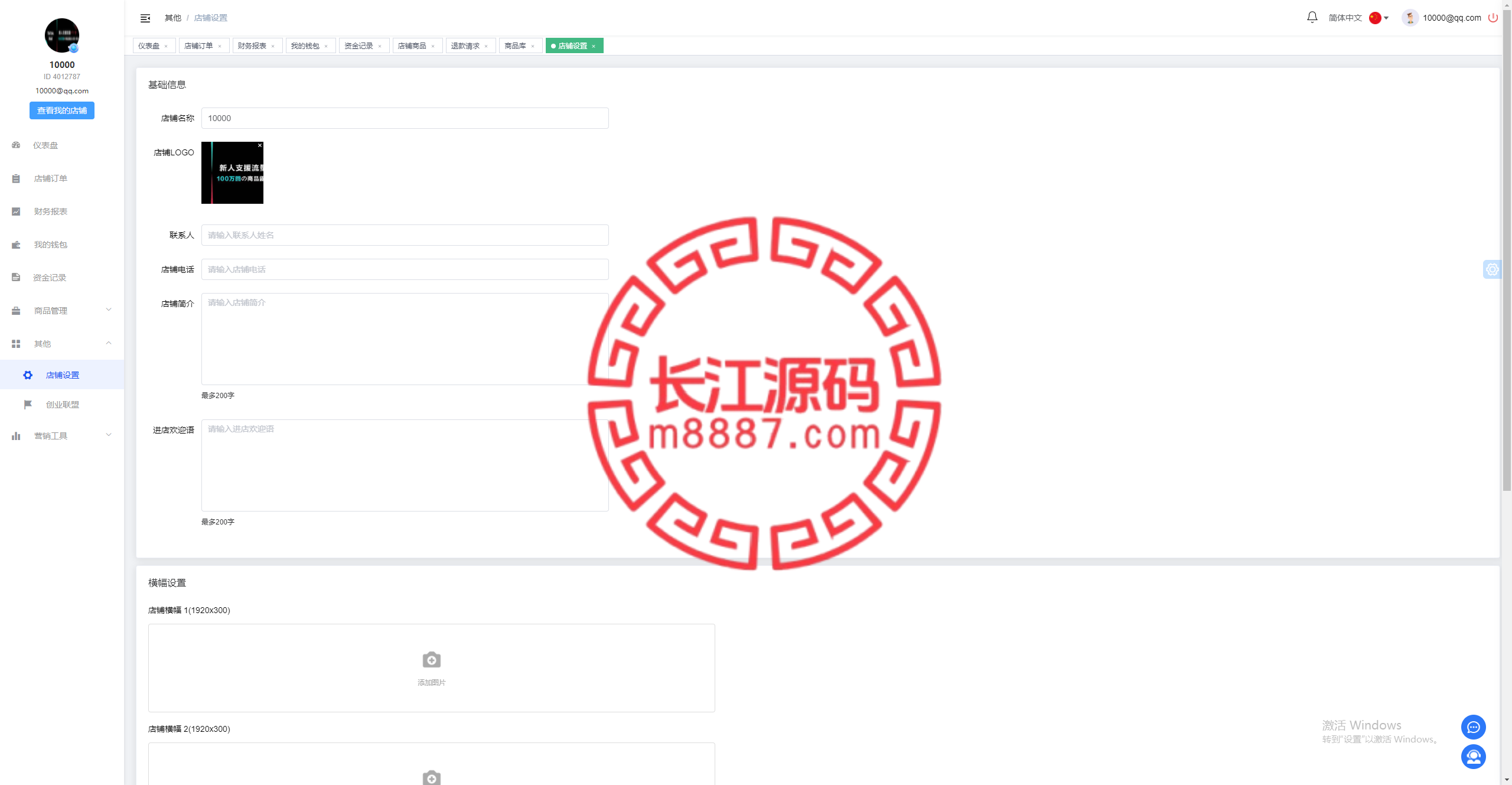Screen dimensions: 1512x785
Task: Click the 其他 breadcrumb link
Action: [x=173, y=18]
